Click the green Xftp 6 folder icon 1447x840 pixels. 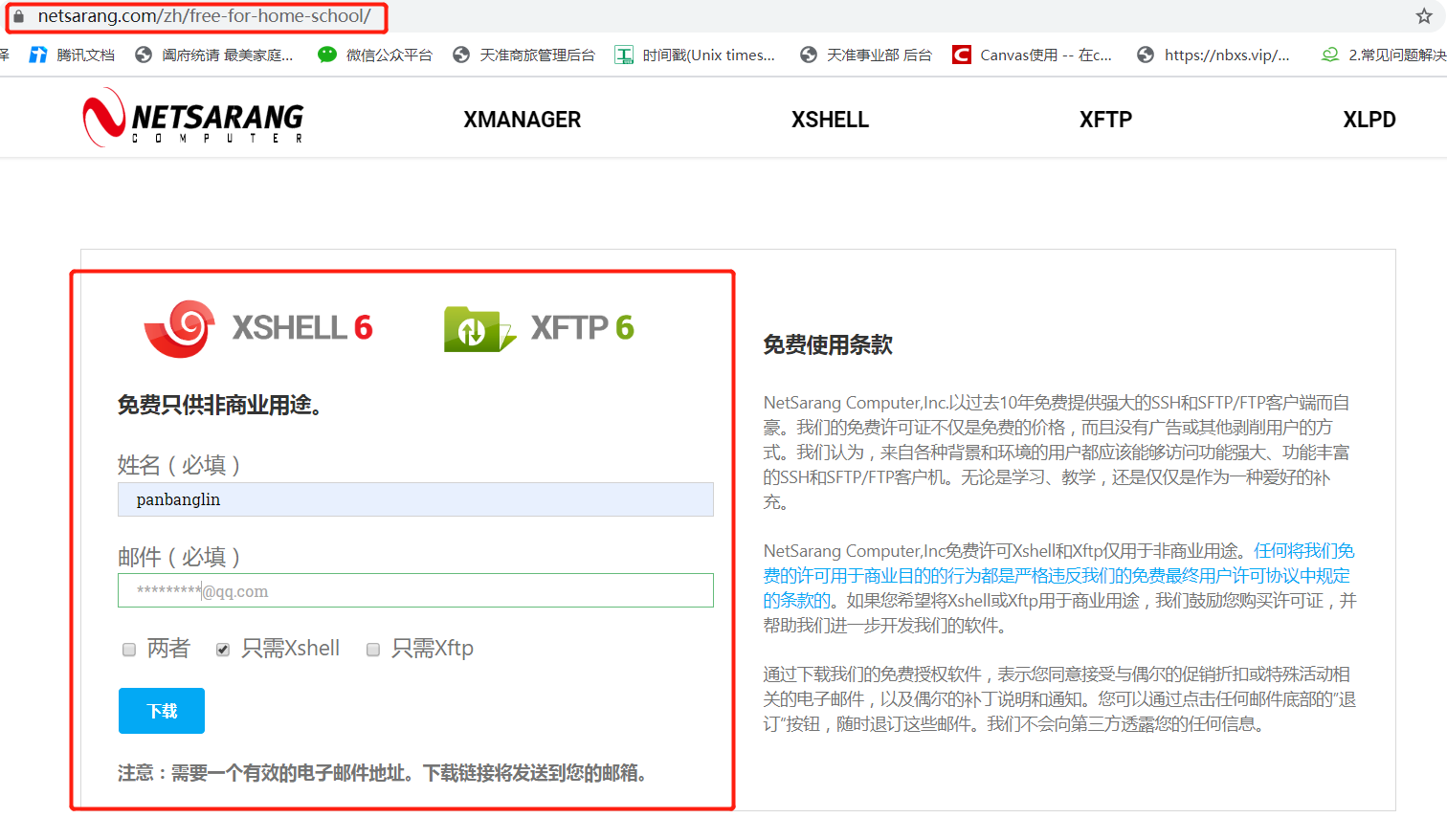point(478,326)
